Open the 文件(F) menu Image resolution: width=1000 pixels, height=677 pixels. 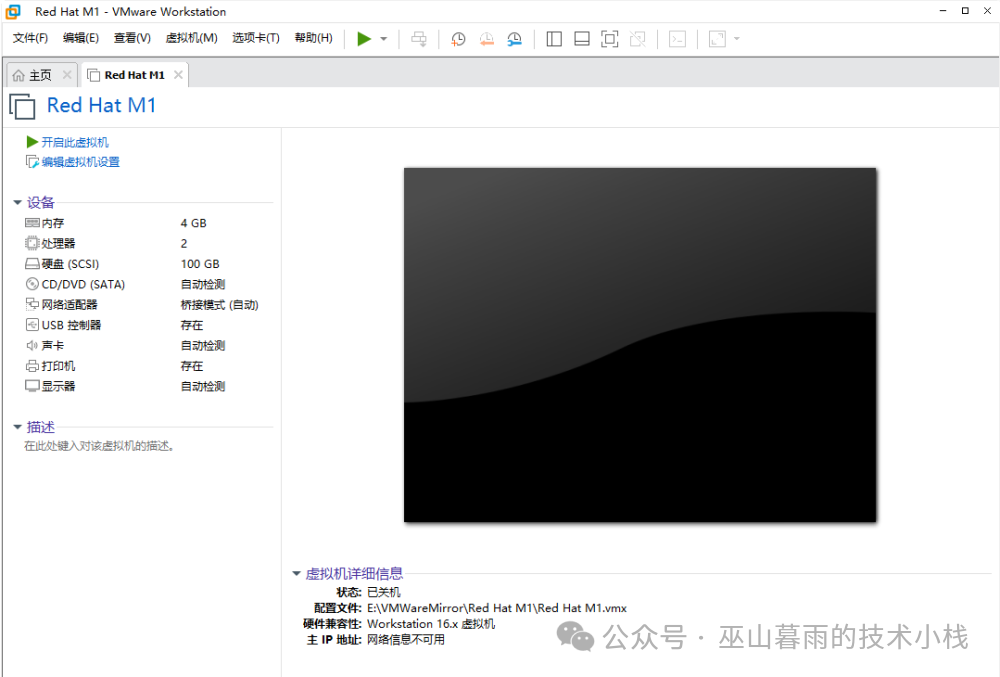click(30, 38)
